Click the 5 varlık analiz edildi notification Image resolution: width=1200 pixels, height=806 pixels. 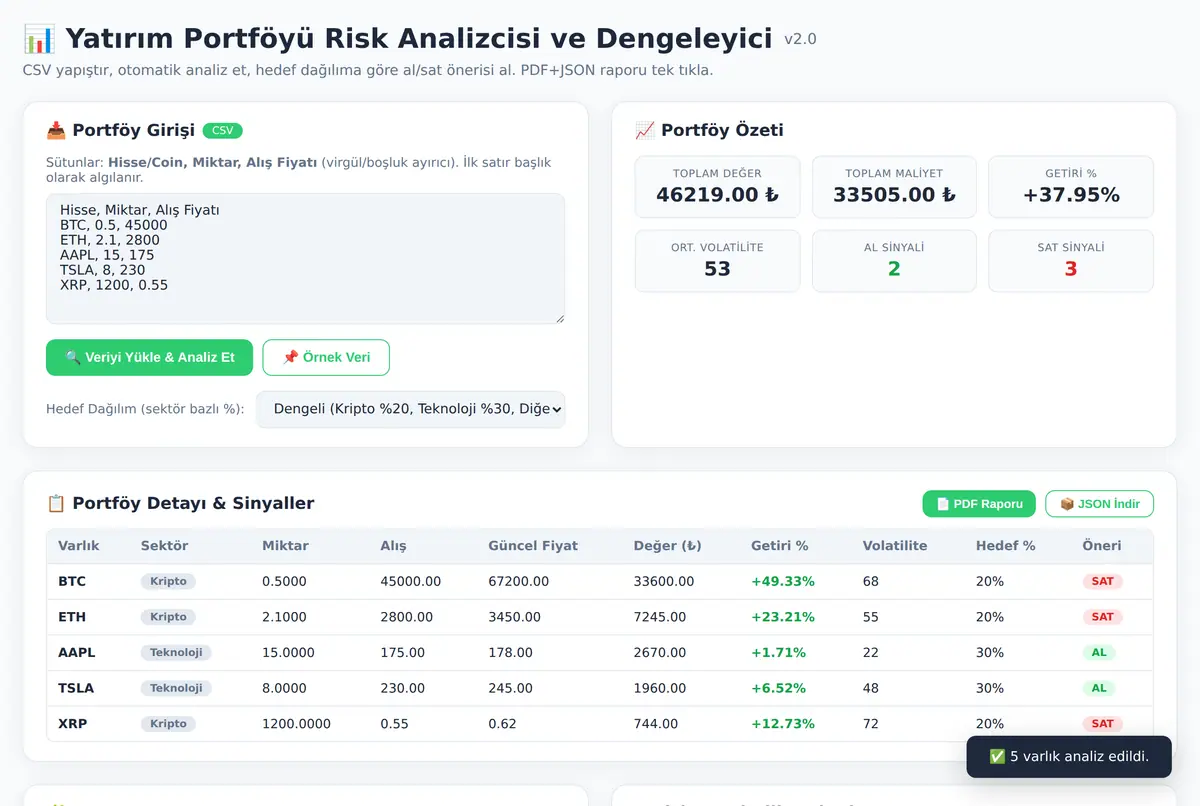1069,757
